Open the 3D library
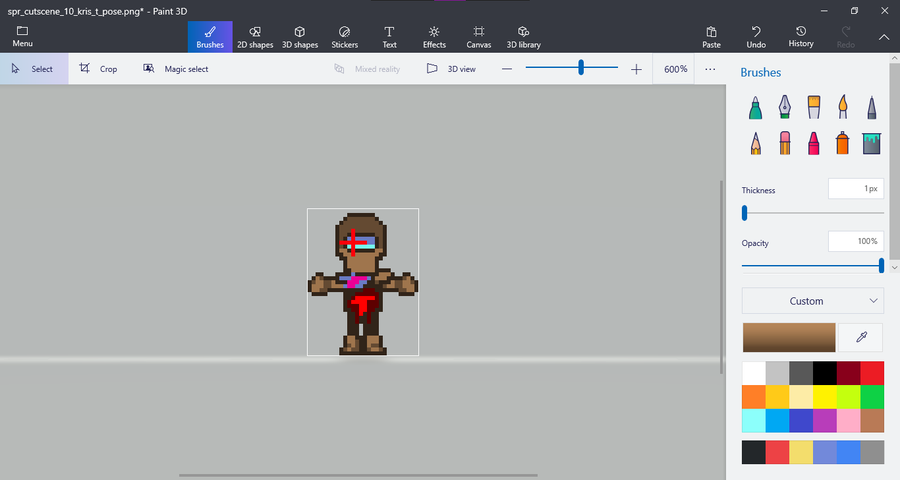 pyautogui.click(x=523, y=37)
